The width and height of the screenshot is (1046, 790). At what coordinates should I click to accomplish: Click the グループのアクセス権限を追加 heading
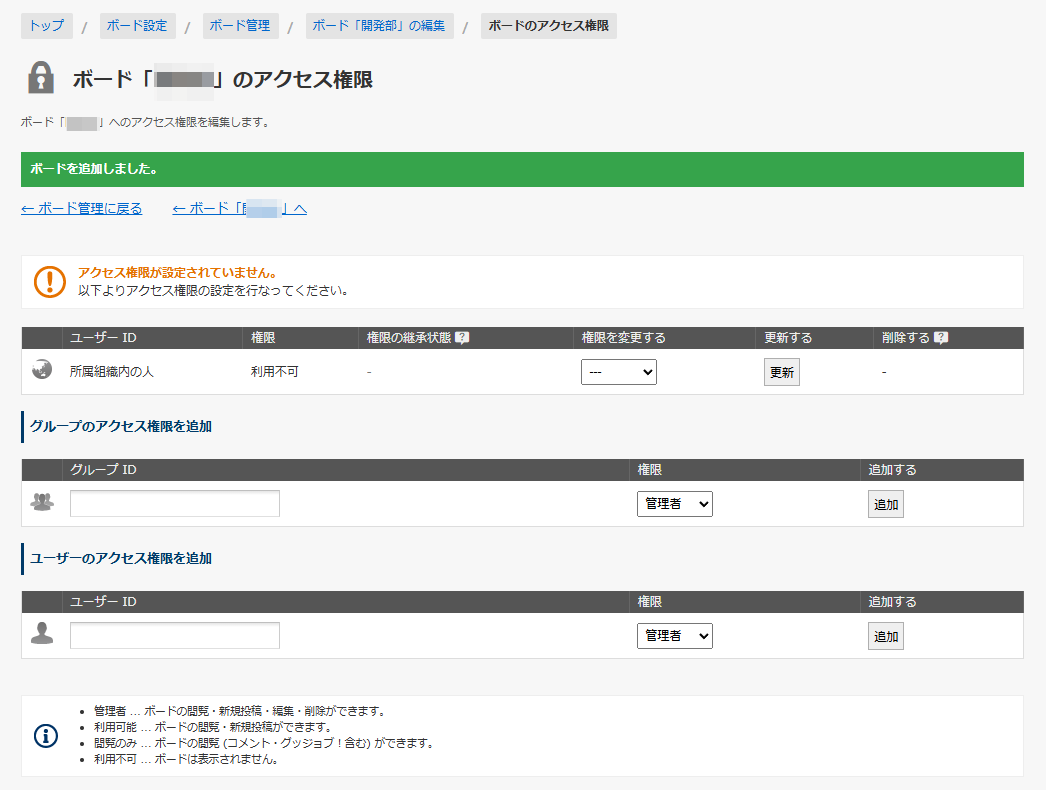tap(121, 426)
